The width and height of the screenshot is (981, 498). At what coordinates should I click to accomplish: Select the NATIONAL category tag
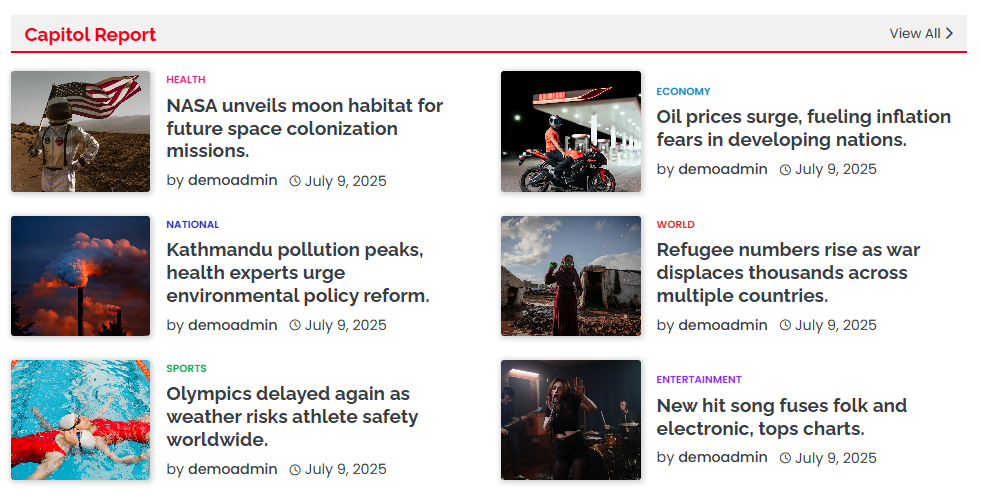pos(193,225)
